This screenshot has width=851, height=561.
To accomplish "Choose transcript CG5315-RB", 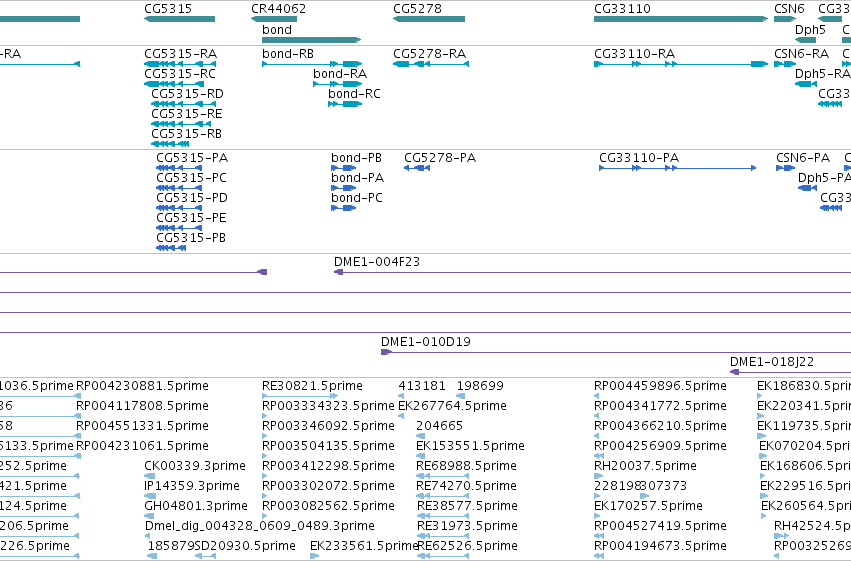I will [170, 144].
